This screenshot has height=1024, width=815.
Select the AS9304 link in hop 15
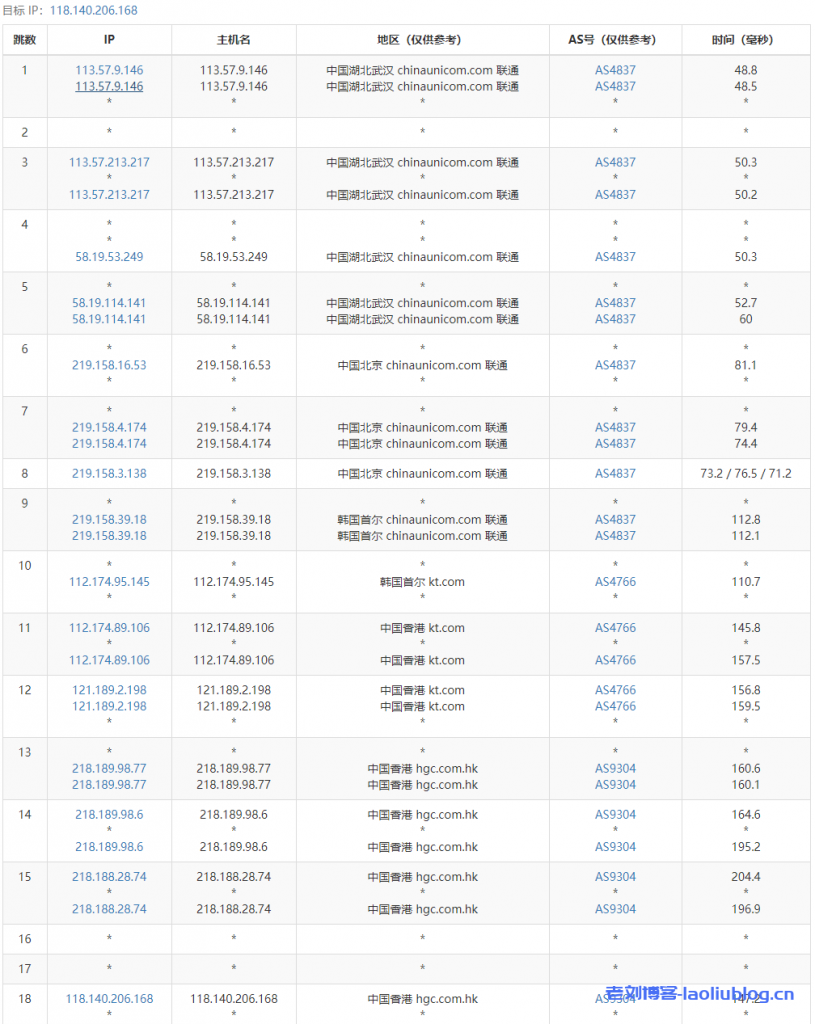[614, 877]
